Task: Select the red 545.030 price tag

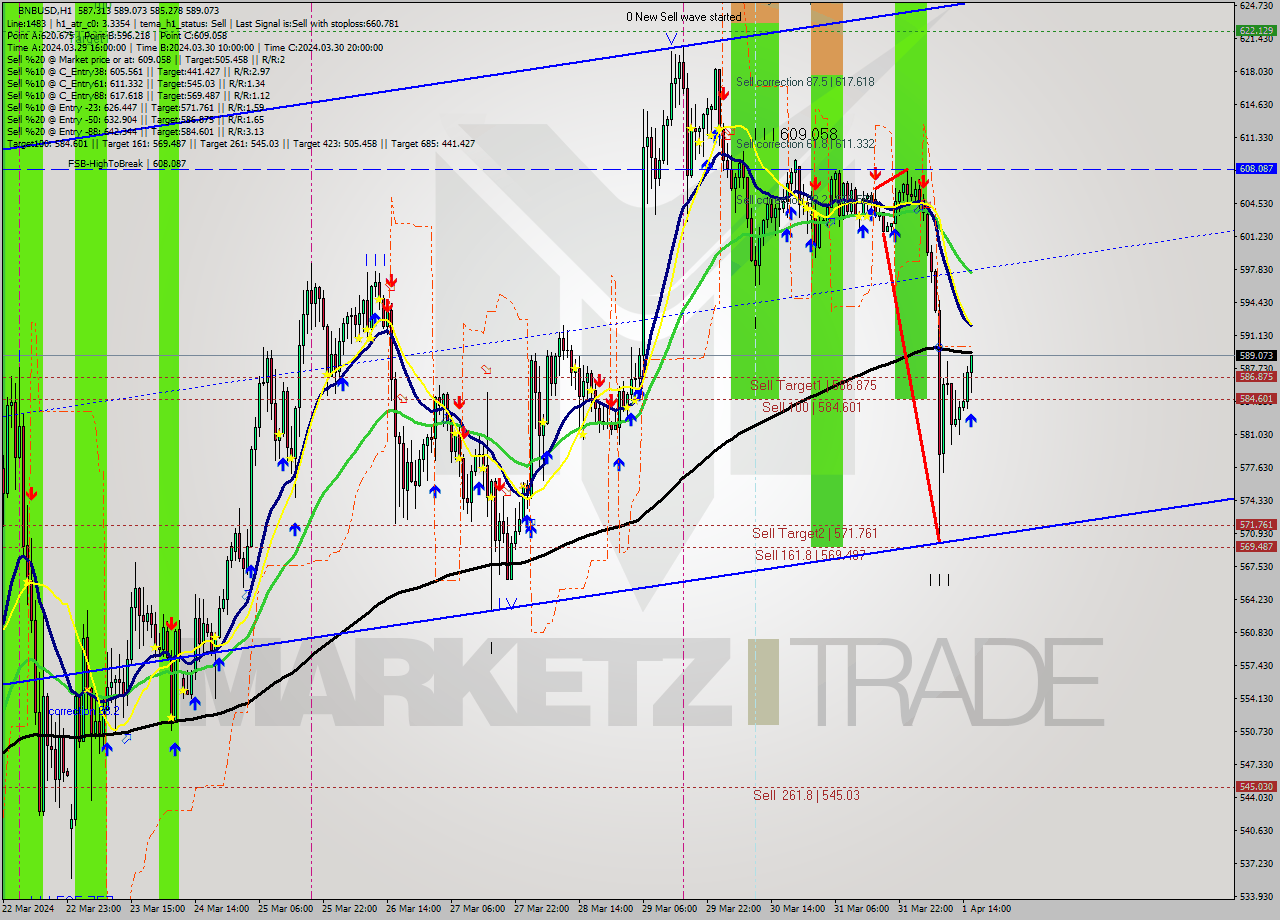Action: click(x=1256, y=787)
